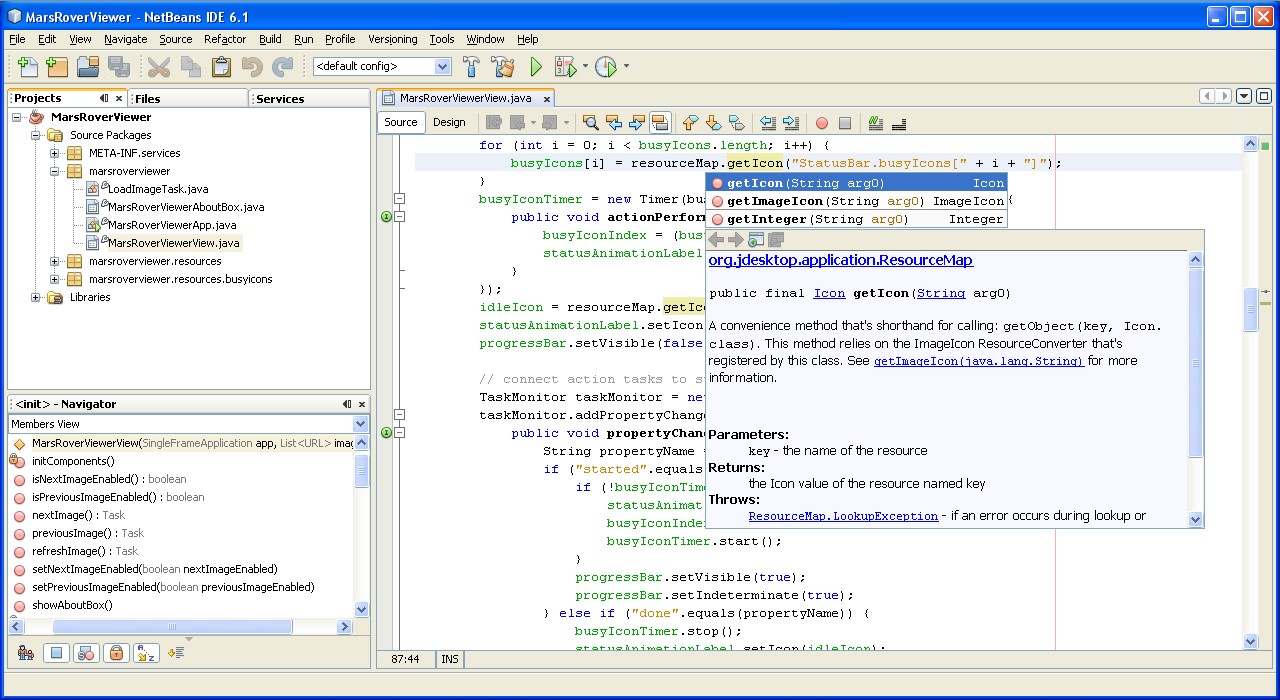Click the Uncomment editor toolbar icon
The image size is (1280, 700).
(899, 123)
